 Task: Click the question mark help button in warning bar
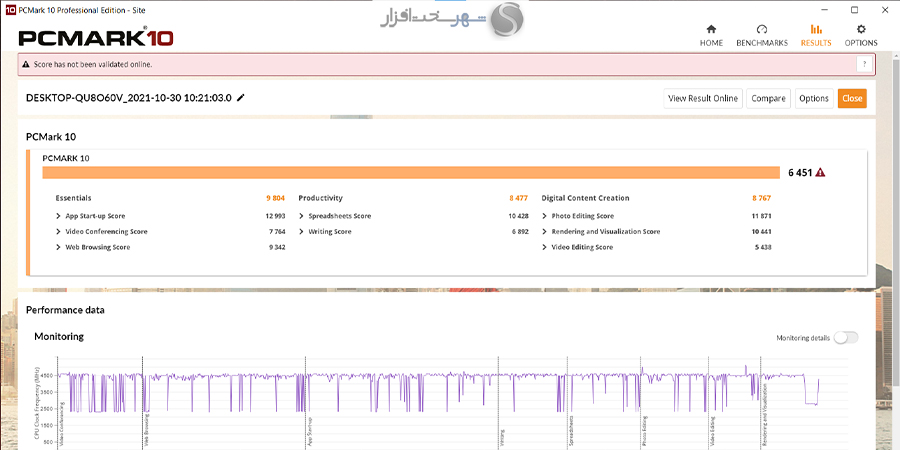(x=863, y=64)
